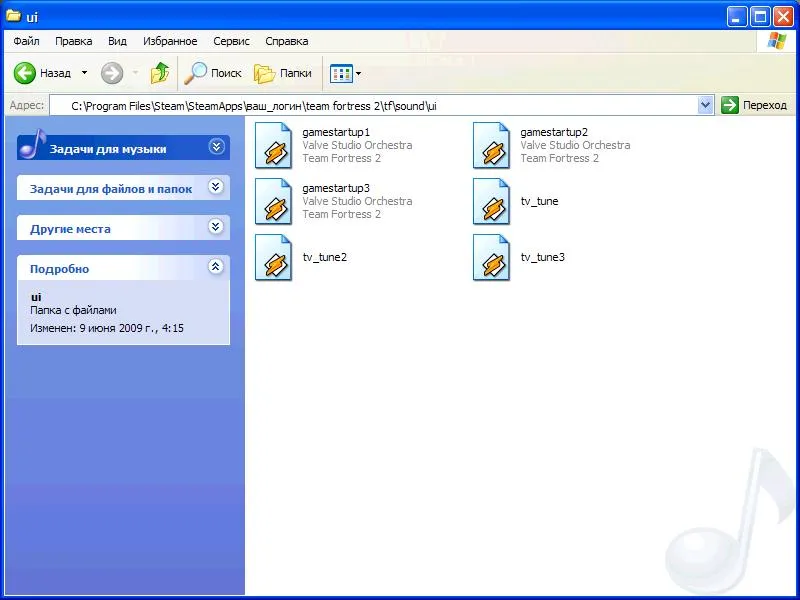Select the gamestartup2 audio file icon
Screen dimensions: 800x600
[491, 145]
